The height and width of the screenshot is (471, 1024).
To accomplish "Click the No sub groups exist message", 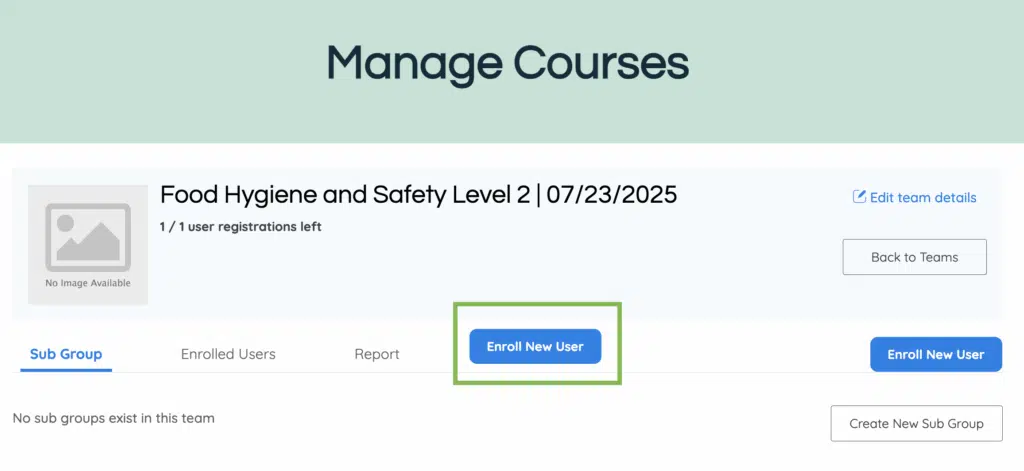I will click(x=113, y=418).
